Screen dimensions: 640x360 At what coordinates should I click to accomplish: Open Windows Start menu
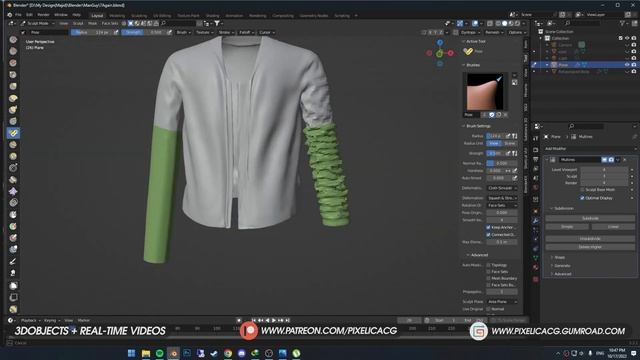click(131, 353)
